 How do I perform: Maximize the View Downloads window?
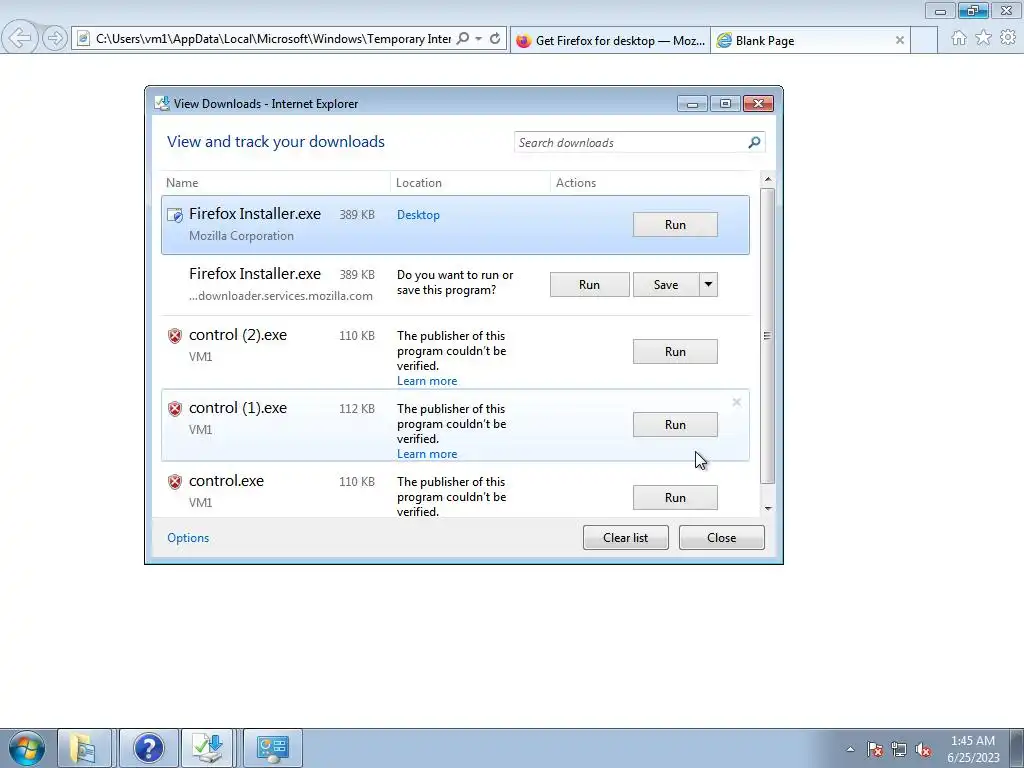click(725, 104)
